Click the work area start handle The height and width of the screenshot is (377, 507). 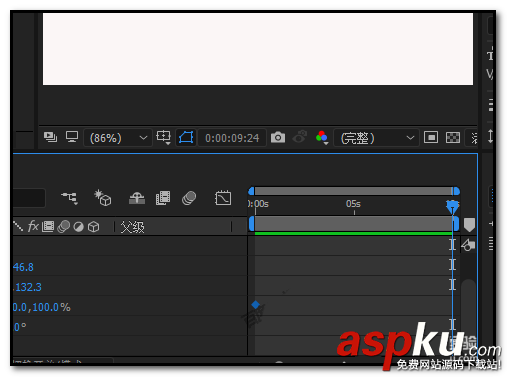251,224
